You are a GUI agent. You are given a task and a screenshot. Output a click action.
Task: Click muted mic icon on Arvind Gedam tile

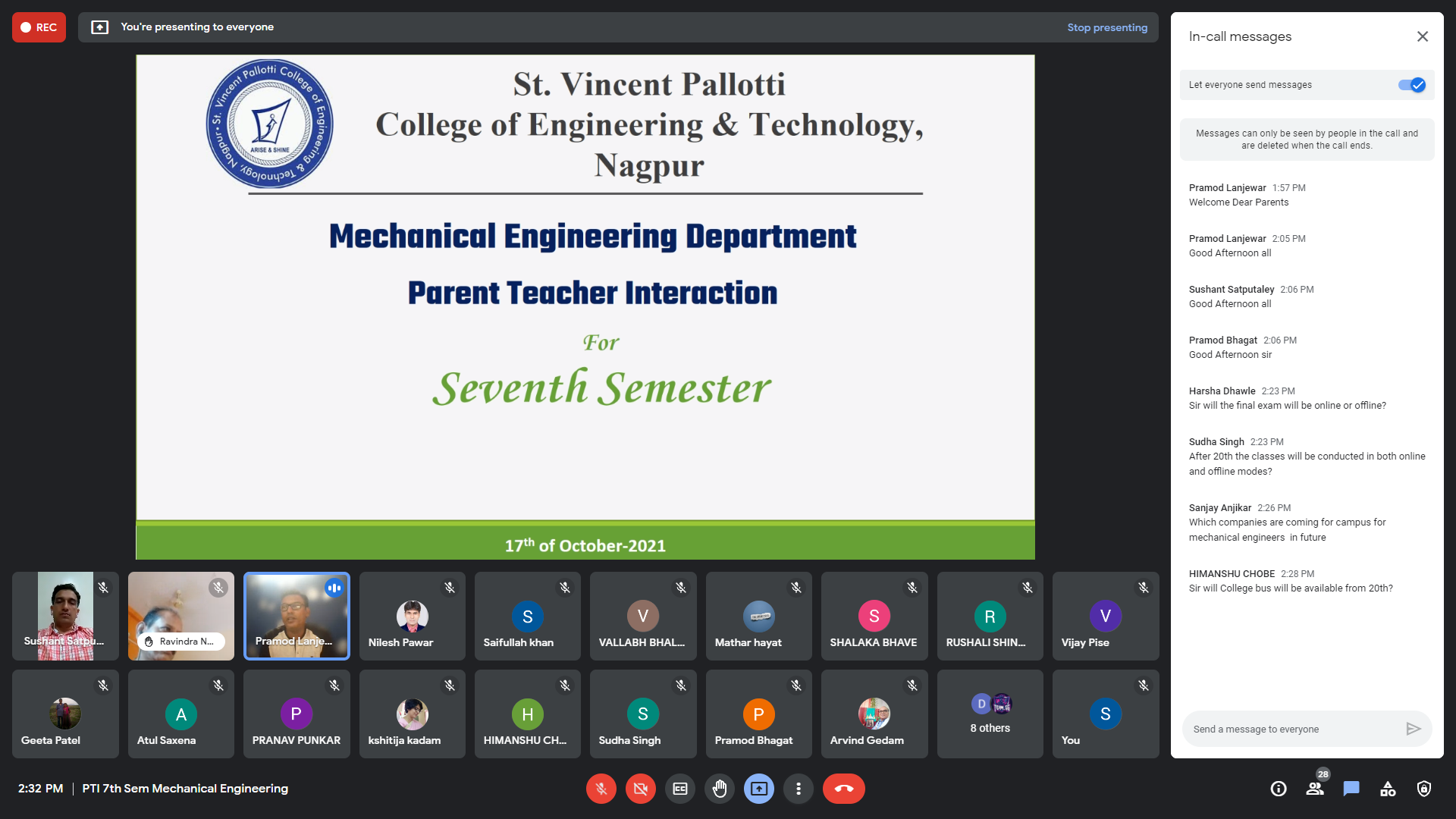coord(912,686)
